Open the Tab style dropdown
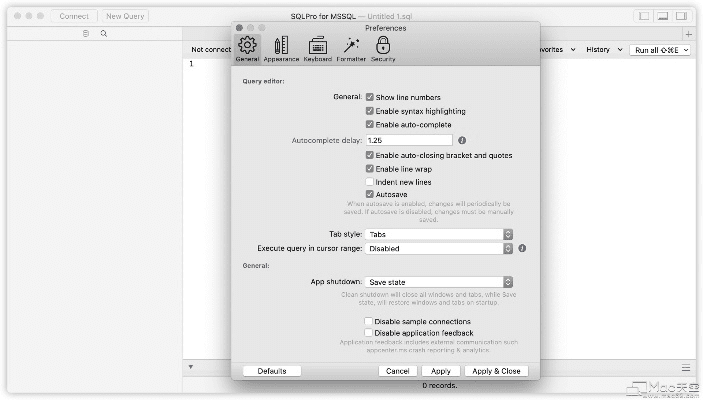 pyautogui.click(x=439, y=234)
